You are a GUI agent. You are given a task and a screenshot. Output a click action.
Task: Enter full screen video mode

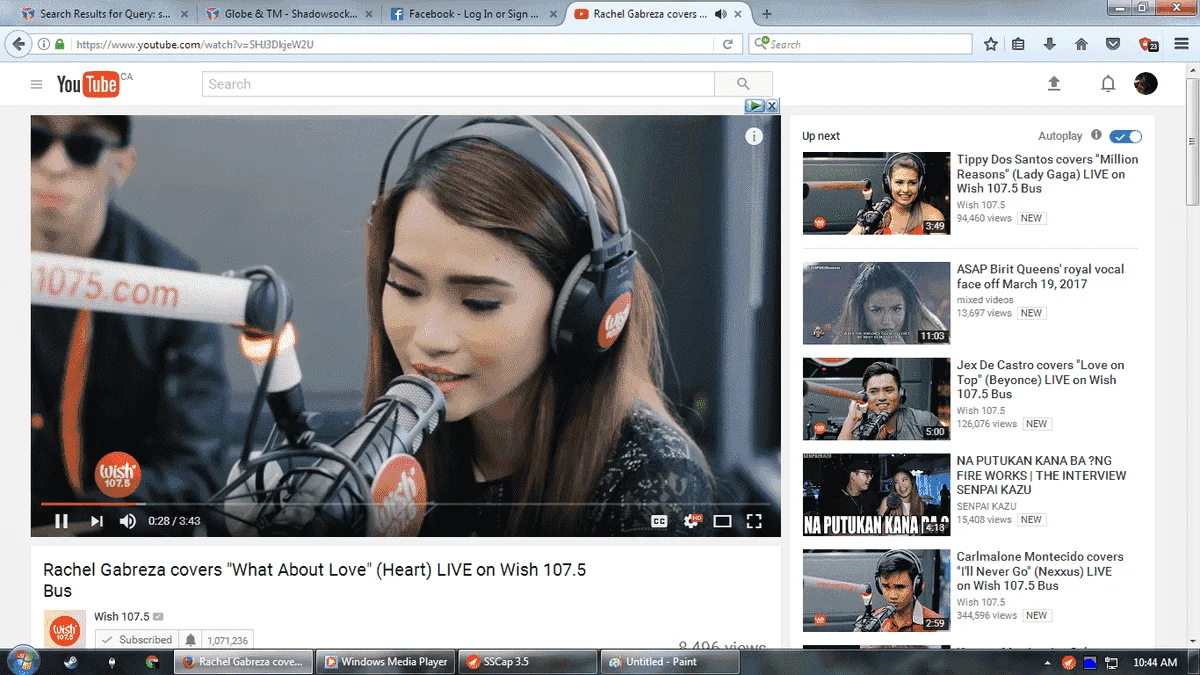click(755, 521)
